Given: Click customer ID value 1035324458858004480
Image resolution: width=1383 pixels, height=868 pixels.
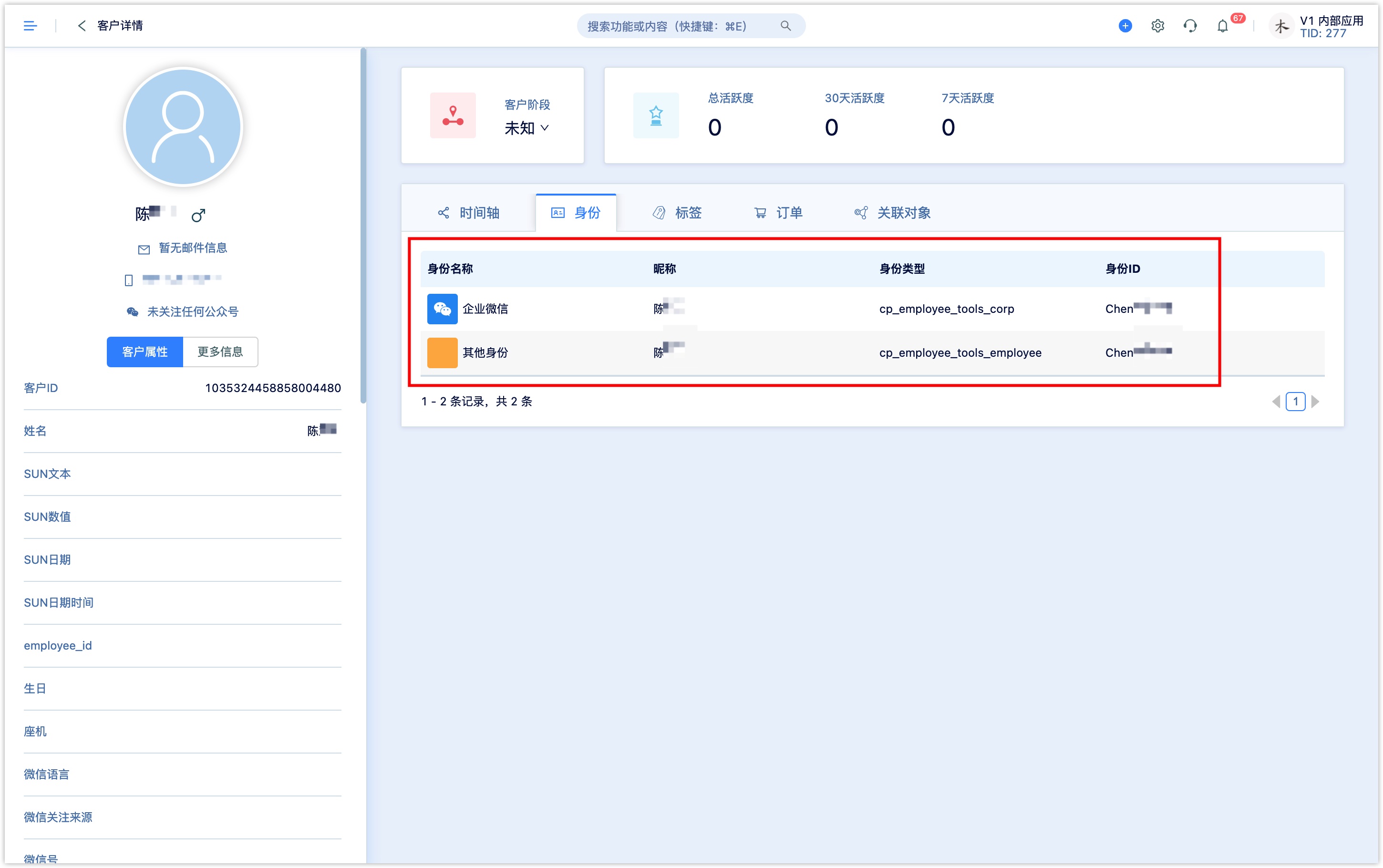Looking at the screenshot, I should 273,388.
